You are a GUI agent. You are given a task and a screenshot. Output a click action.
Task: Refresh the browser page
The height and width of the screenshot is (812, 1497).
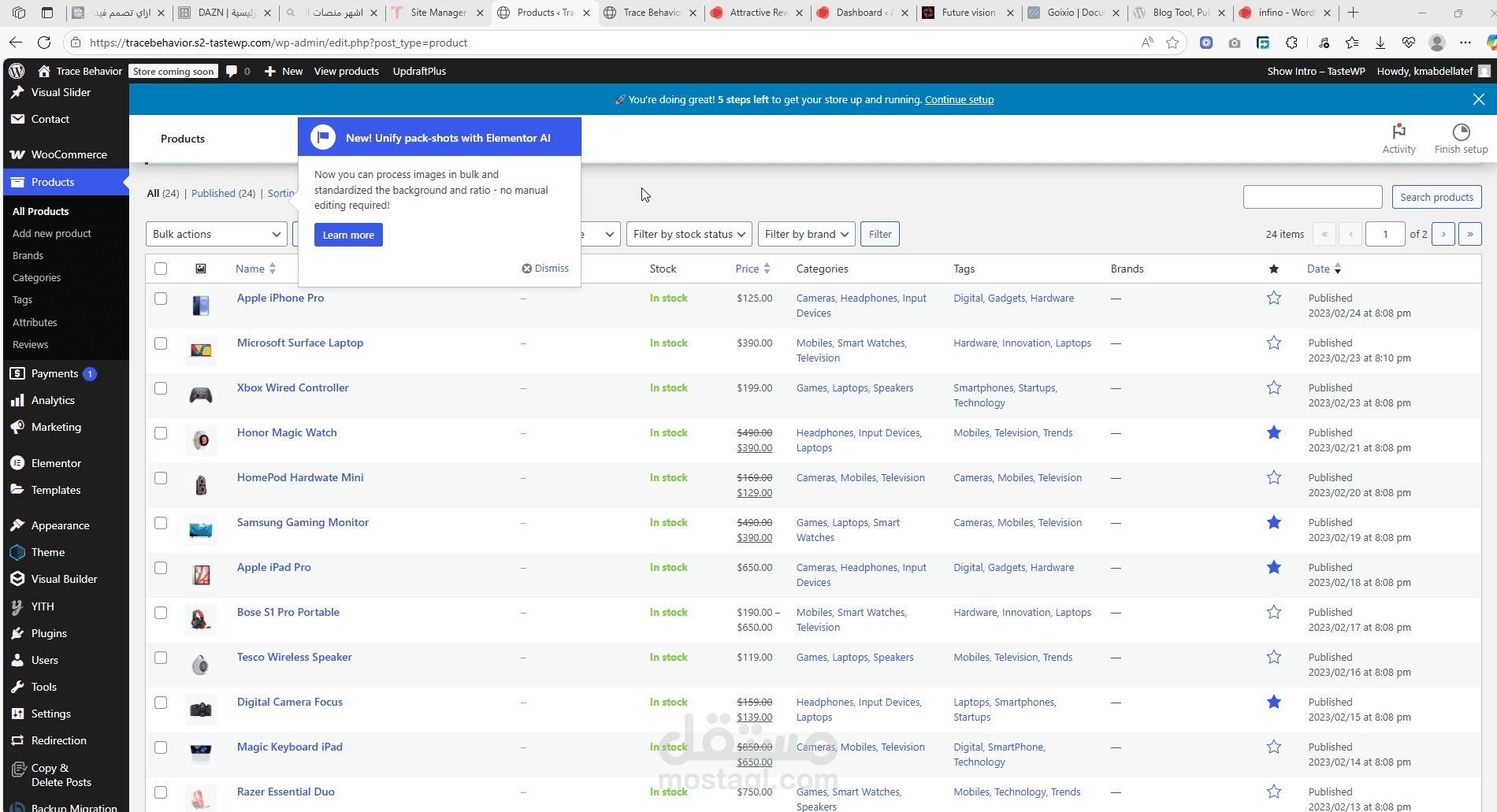coord(44,43)
